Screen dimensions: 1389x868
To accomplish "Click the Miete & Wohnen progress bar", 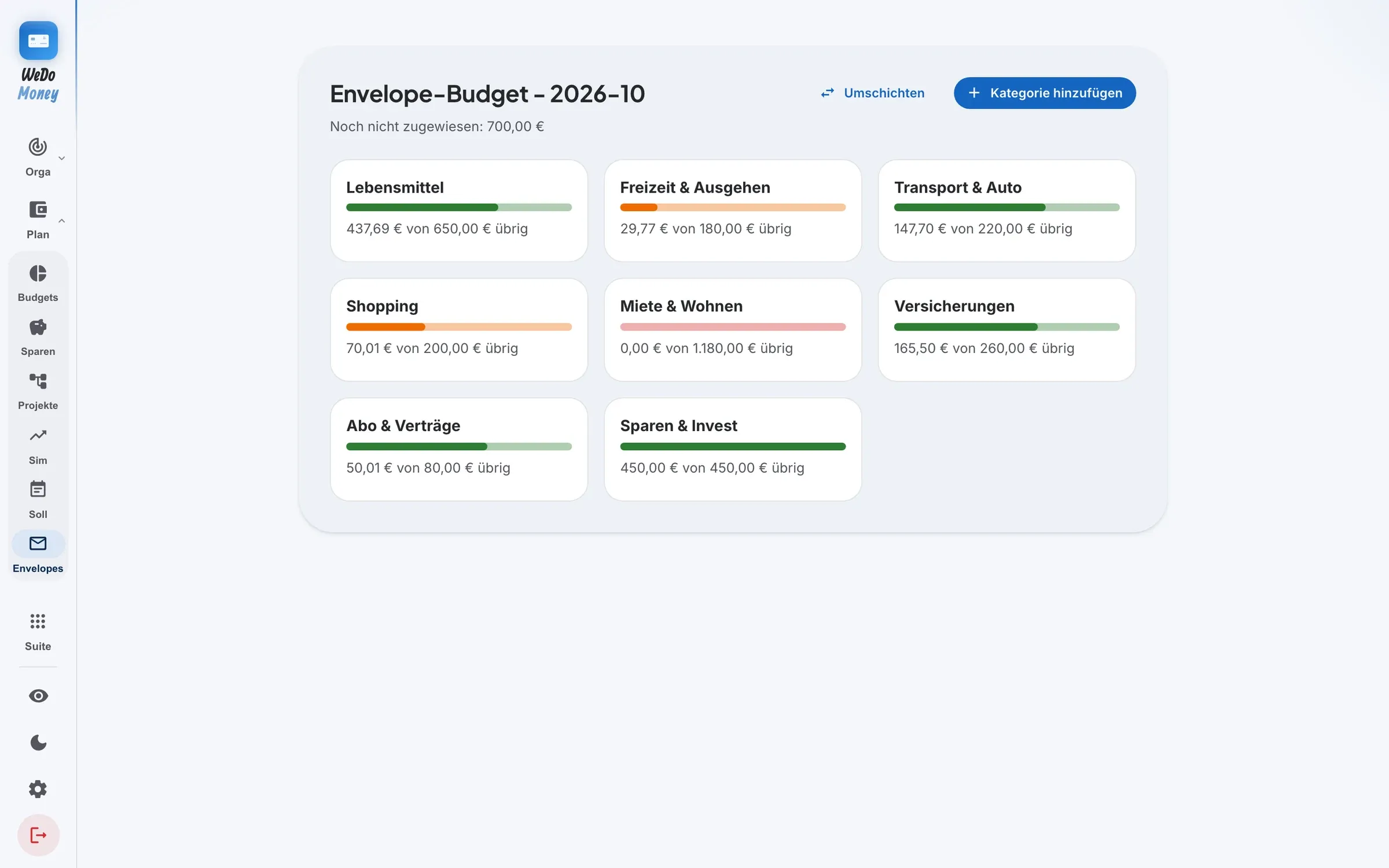I will [733, 327].
